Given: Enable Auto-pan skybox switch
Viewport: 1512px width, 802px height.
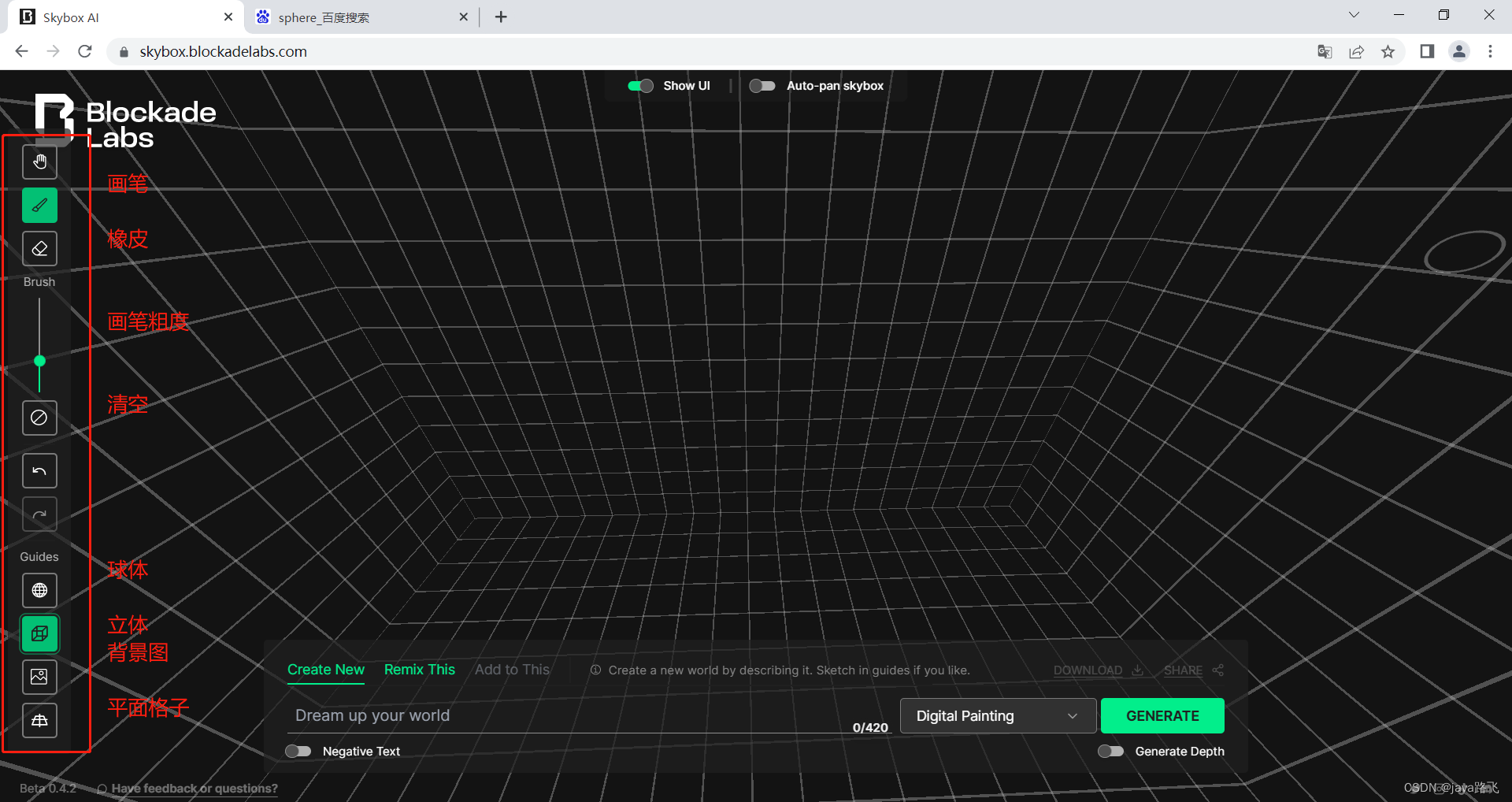Looking at the screenshot, I should [x=762, y=86].
